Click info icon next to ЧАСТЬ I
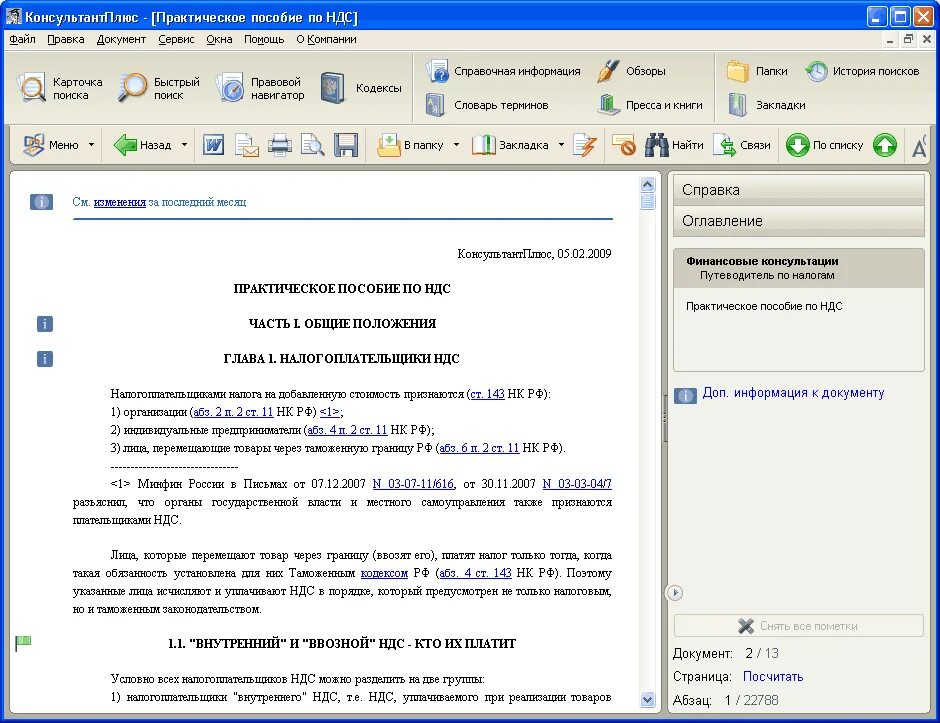The width and height of the screenshot is (940, 723). (x=45, y=324)
